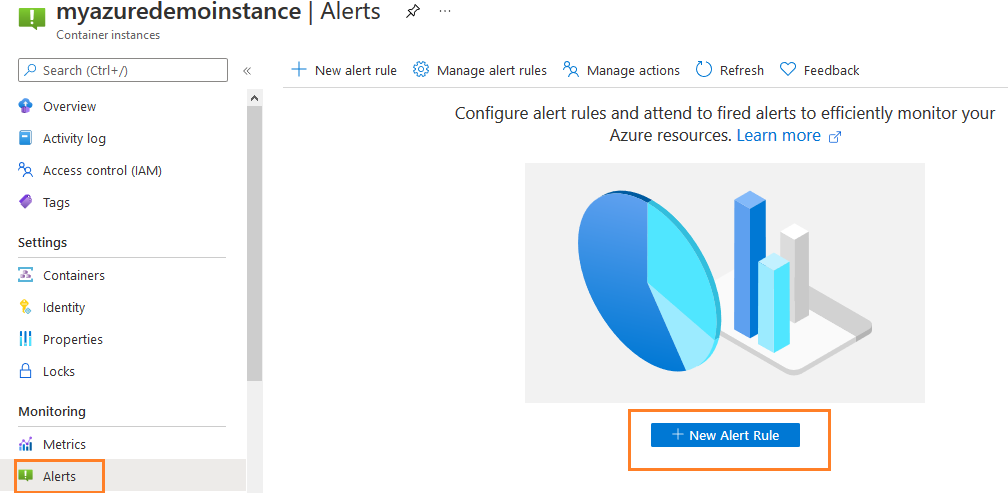This screenshot has height=493, width=1008.
Task: Open Containers under Settings
Action: (x=73, y=275)
